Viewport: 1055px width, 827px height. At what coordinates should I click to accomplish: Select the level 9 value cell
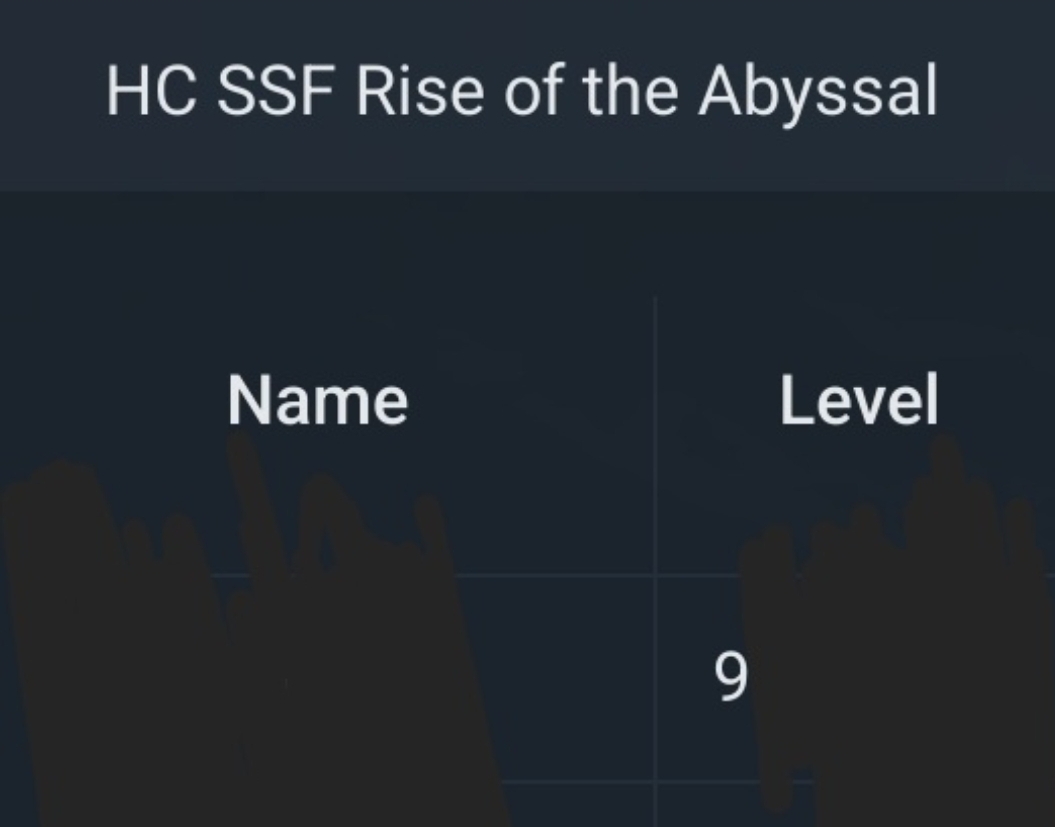click(731, 677)
